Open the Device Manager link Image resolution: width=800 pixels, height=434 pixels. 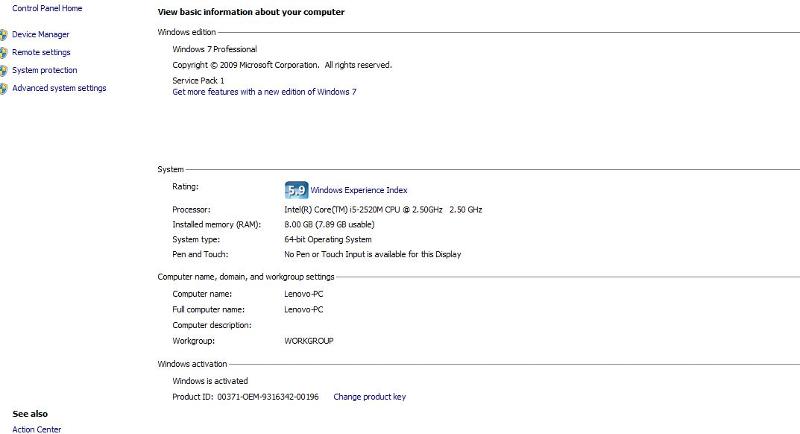pyautogui.click(x=41, y=34)
